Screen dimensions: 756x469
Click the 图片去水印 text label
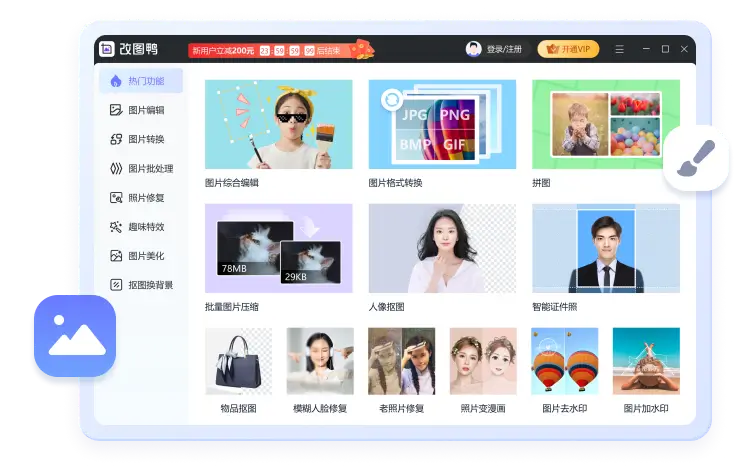click(565, 408)
